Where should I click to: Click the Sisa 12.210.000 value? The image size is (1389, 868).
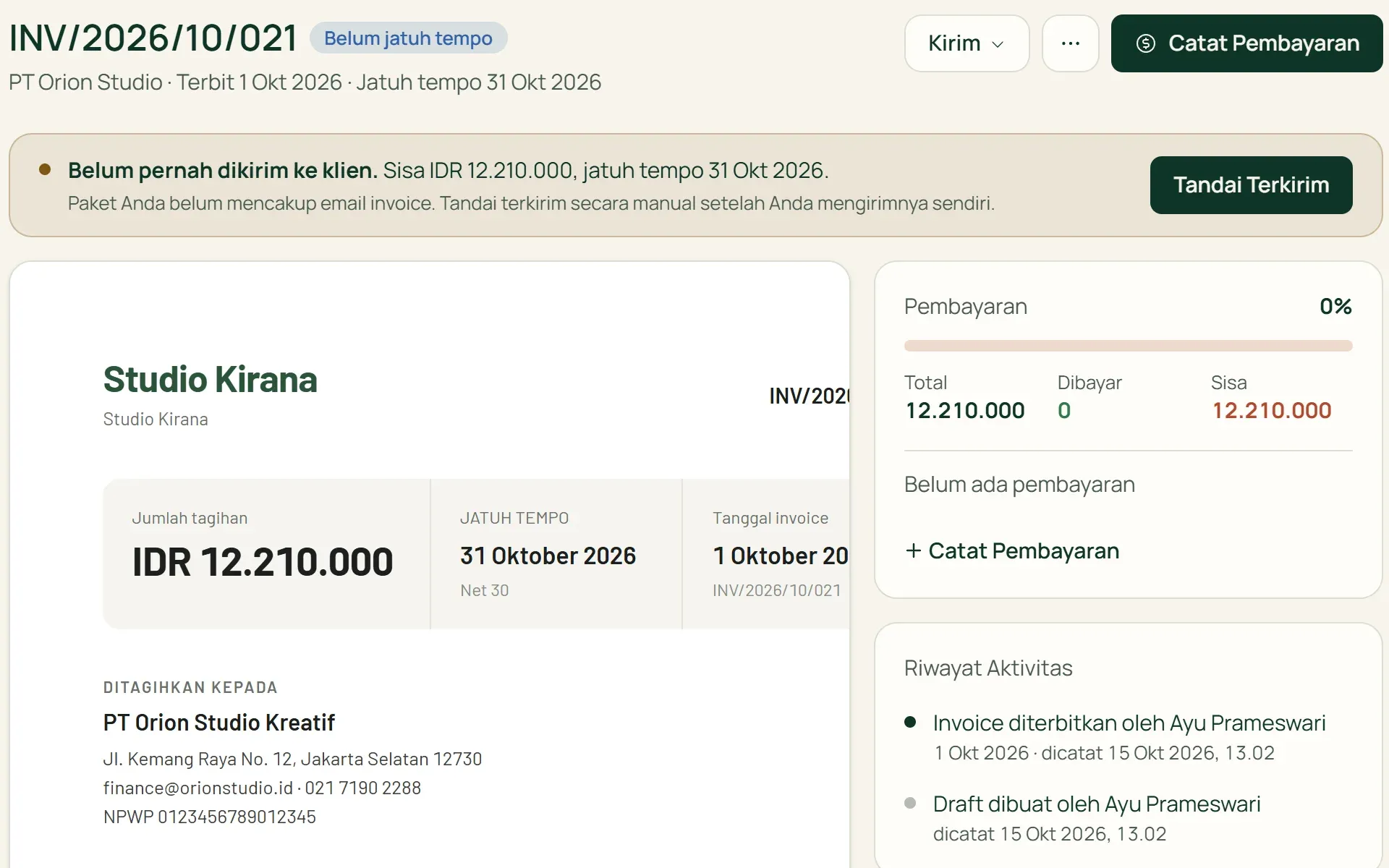[1271, 411]
